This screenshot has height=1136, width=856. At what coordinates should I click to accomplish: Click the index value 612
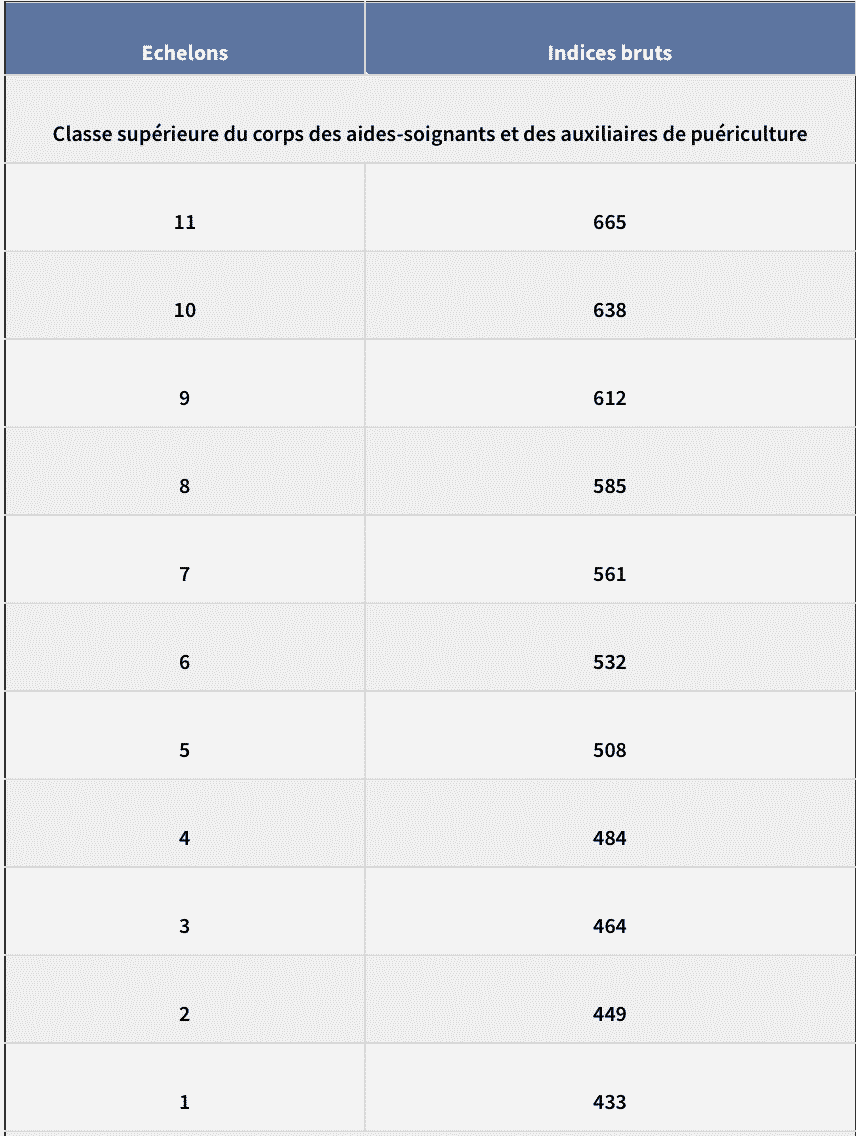click(609, 398)
